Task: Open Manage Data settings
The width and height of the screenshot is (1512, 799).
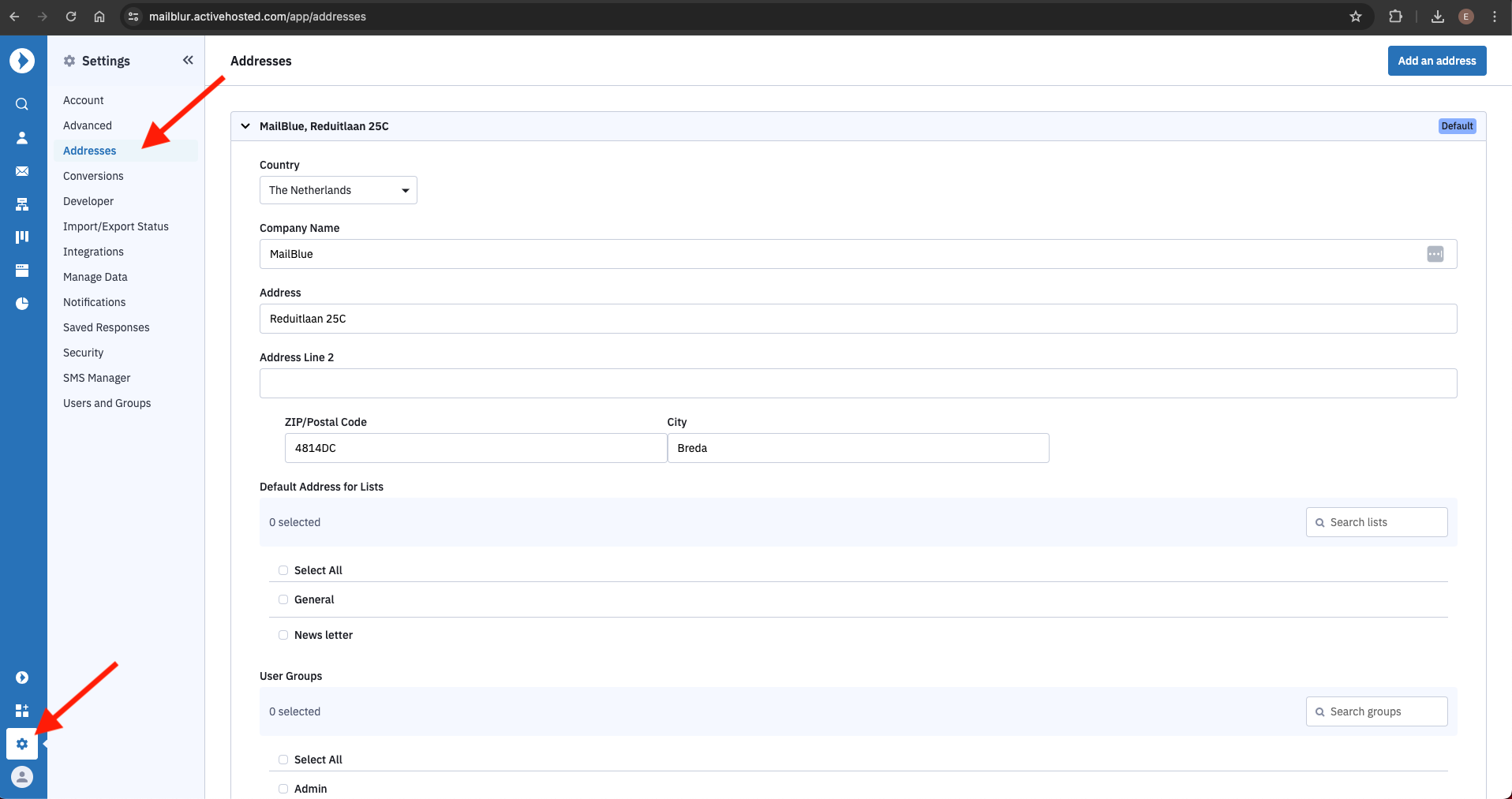Action: 95,277
